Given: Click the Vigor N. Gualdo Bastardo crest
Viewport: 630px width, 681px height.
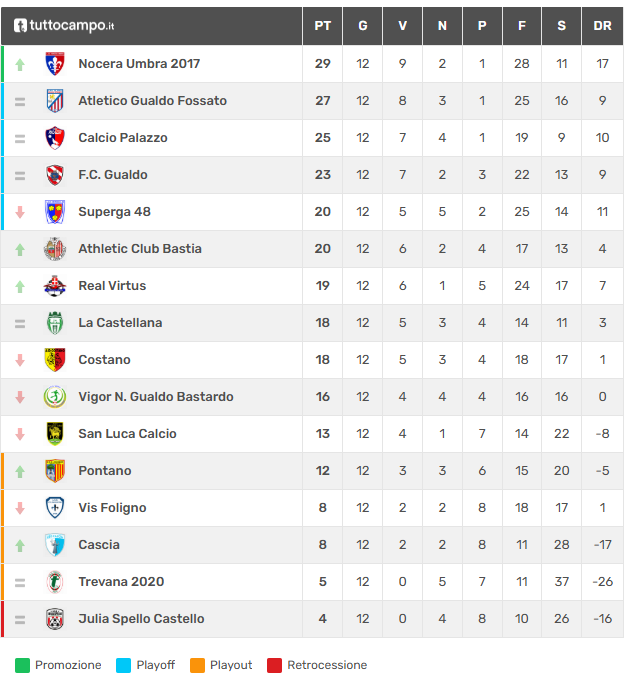Looking at the screenshot, I should pyautogui.click(x=55, y=397).
